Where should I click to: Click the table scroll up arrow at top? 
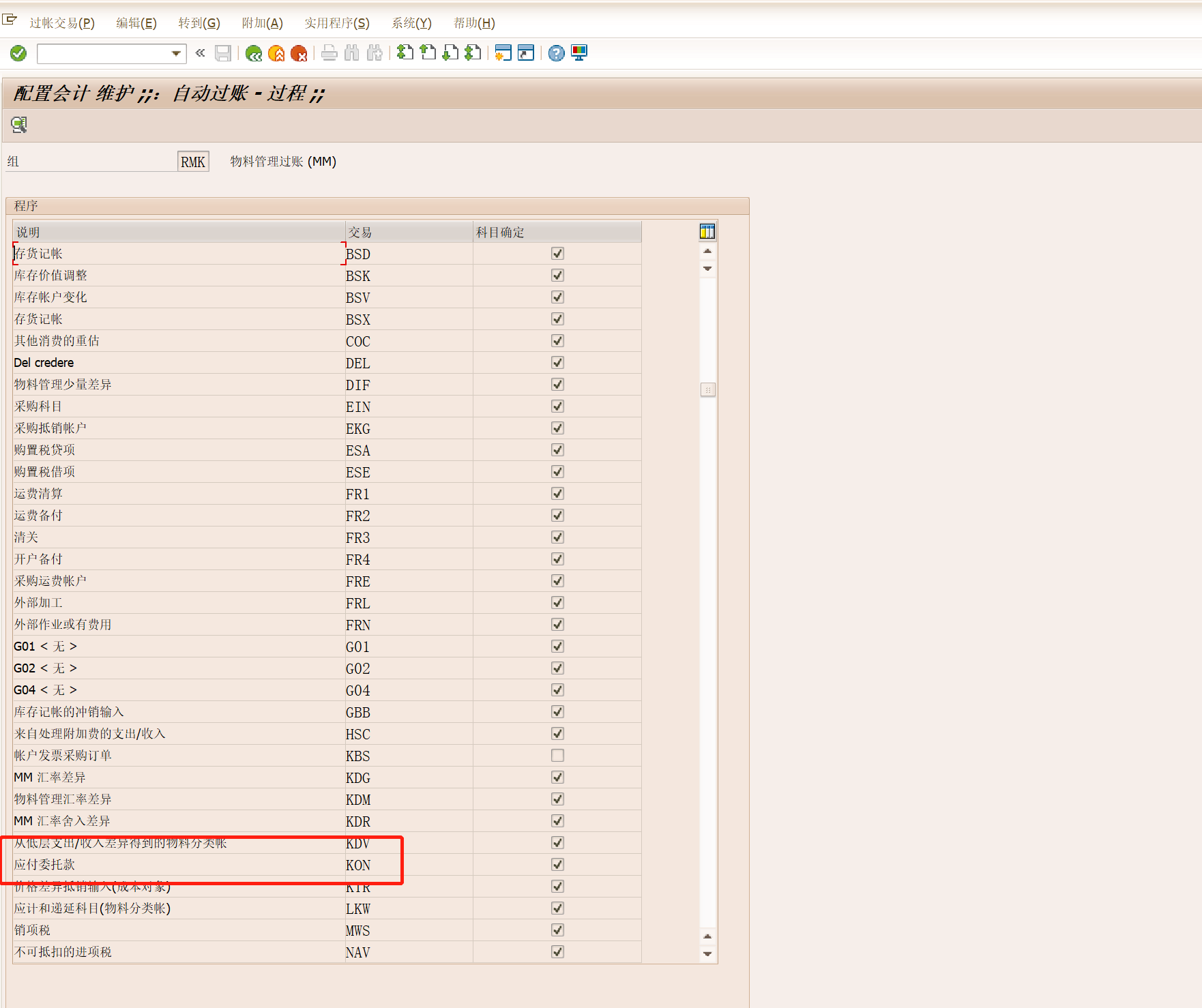[x=707, y=251]
